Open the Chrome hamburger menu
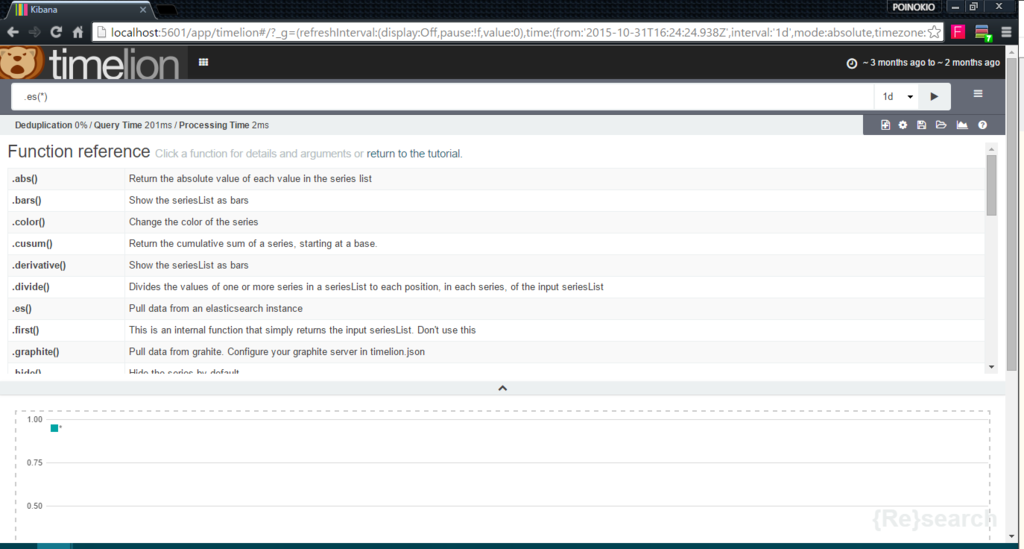This screenshot has width=1024, height=549. click(1006, 32)
